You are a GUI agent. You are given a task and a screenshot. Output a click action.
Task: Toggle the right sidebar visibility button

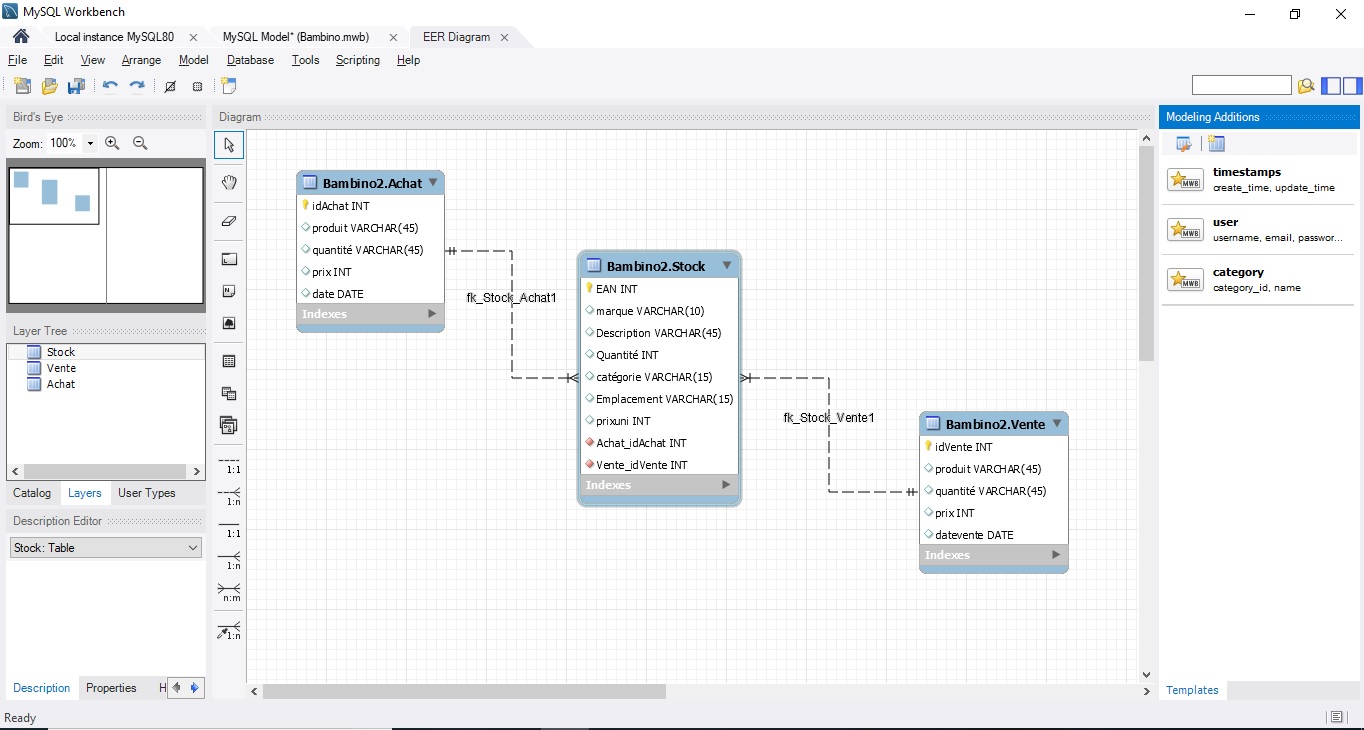1352,86
